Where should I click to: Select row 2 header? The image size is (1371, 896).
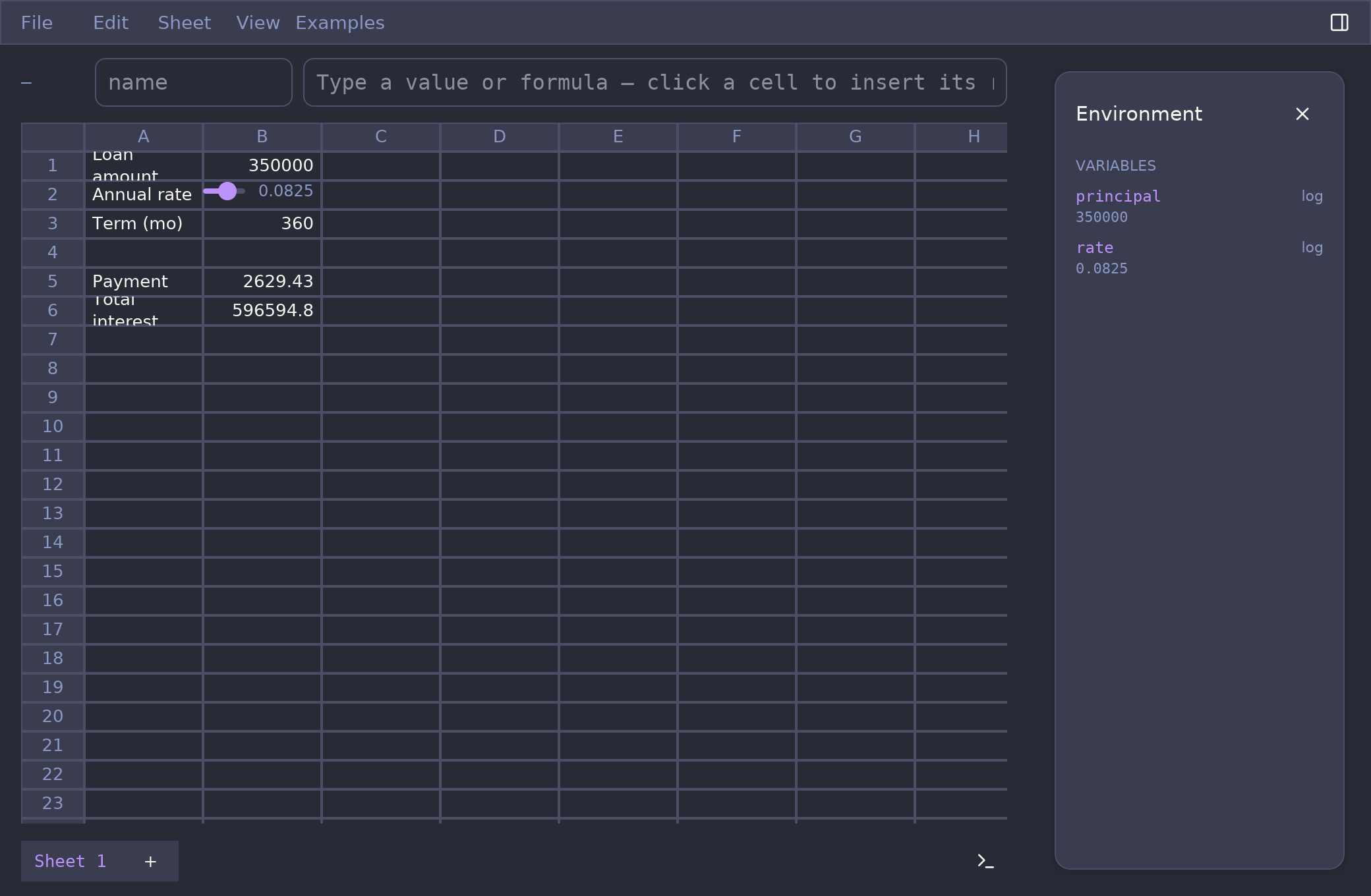tap(53, 194)
